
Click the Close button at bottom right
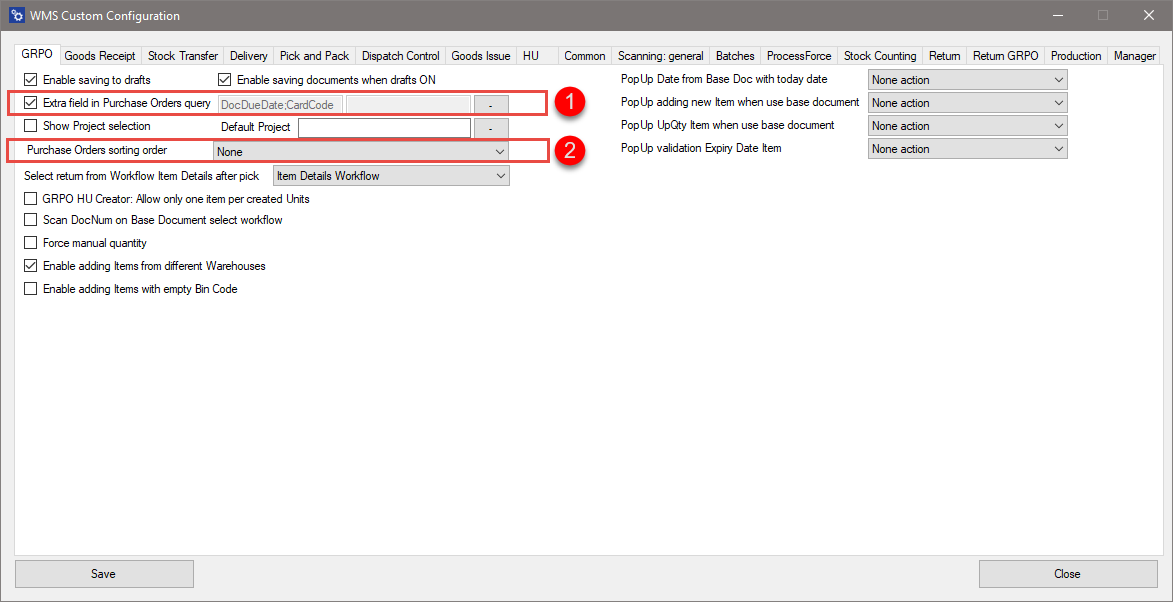tap(1067, 574)
